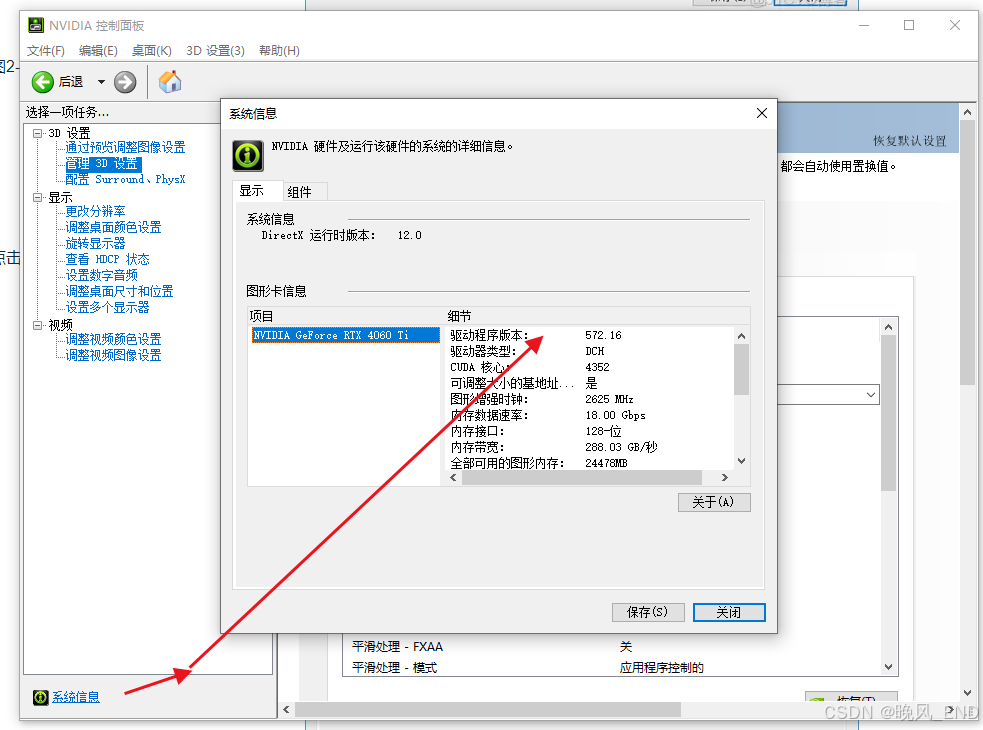The width and height of the screenshot is (983, 730).
Task: Click the NVIDIA control panel title icon
Action: point(36,25)
